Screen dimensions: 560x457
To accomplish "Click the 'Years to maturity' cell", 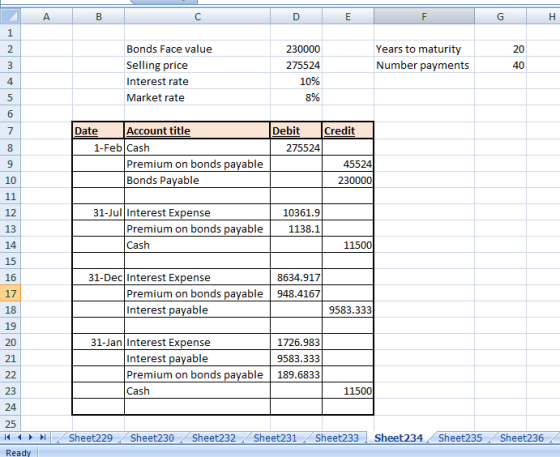I will tap(424, 49).
